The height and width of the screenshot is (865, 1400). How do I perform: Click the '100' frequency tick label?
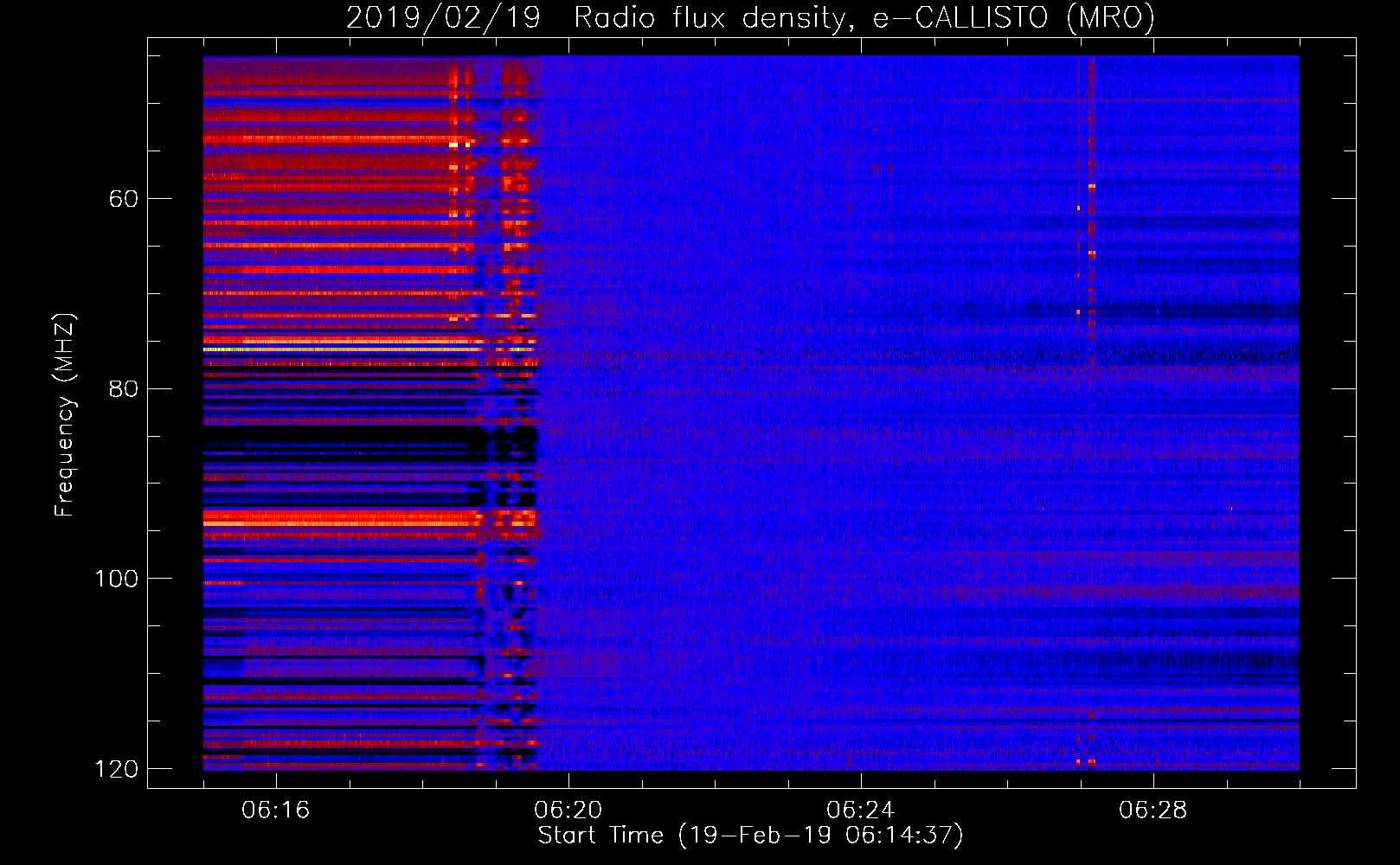pos(116,579)
